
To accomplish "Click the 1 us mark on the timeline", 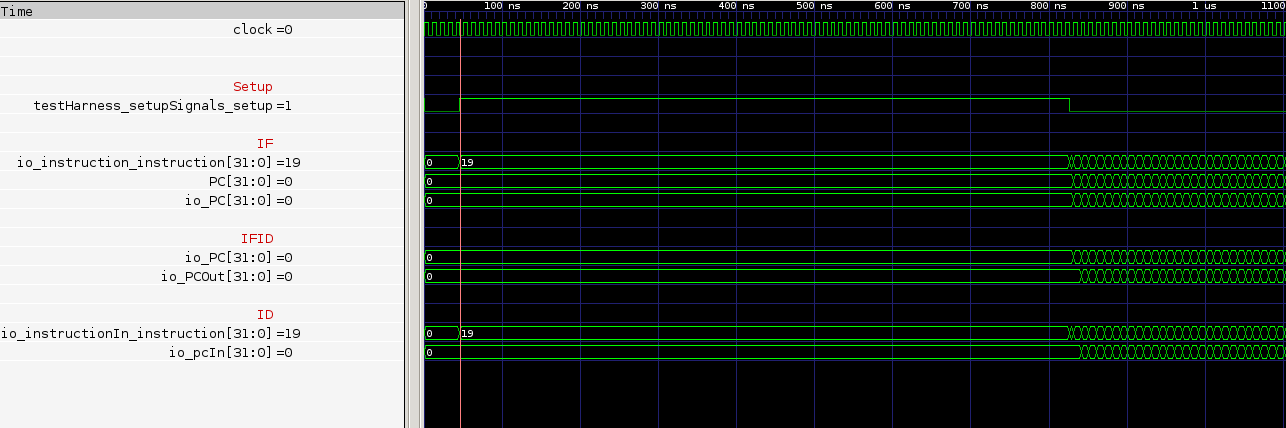I will click(x=1205, y=6).
